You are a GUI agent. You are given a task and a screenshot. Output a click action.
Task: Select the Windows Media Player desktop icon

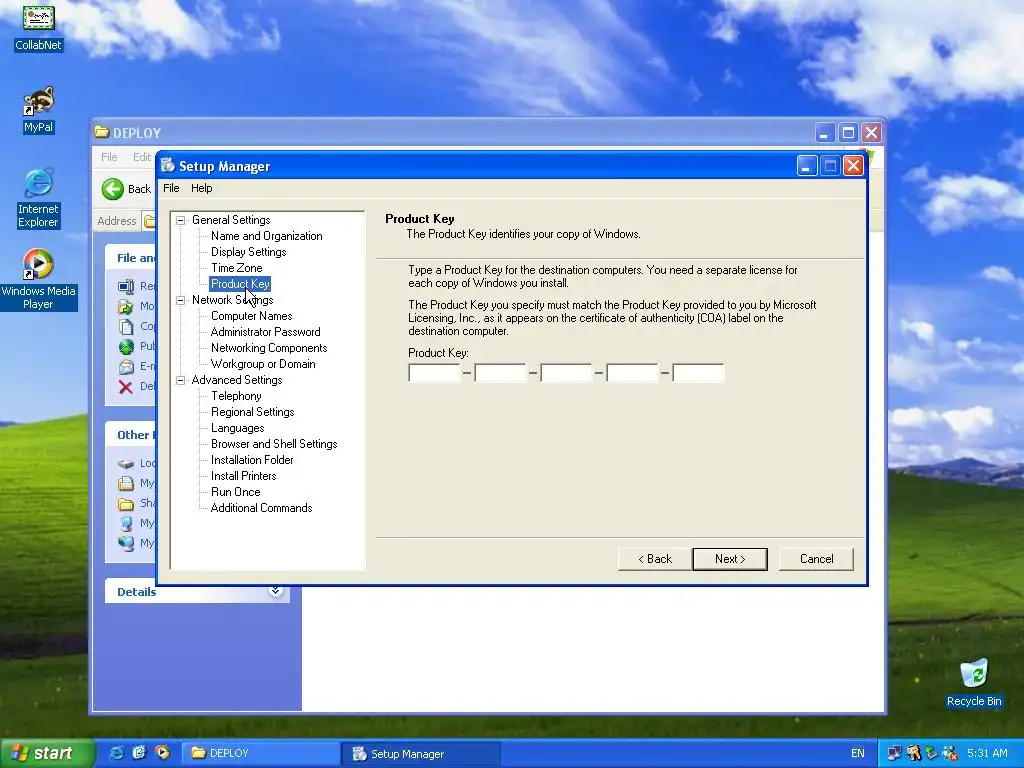(39, 264)
